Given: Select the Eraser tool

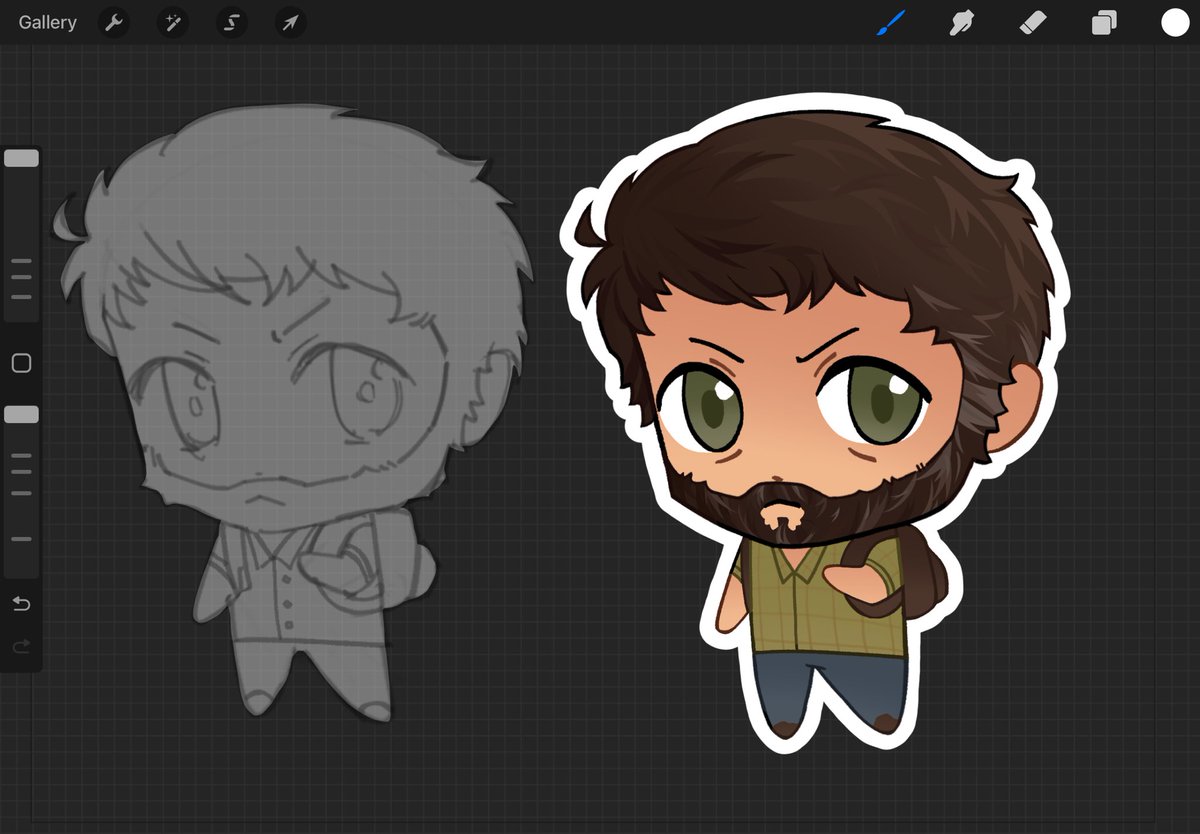Looking at the screenshot, I should 1033,22.
